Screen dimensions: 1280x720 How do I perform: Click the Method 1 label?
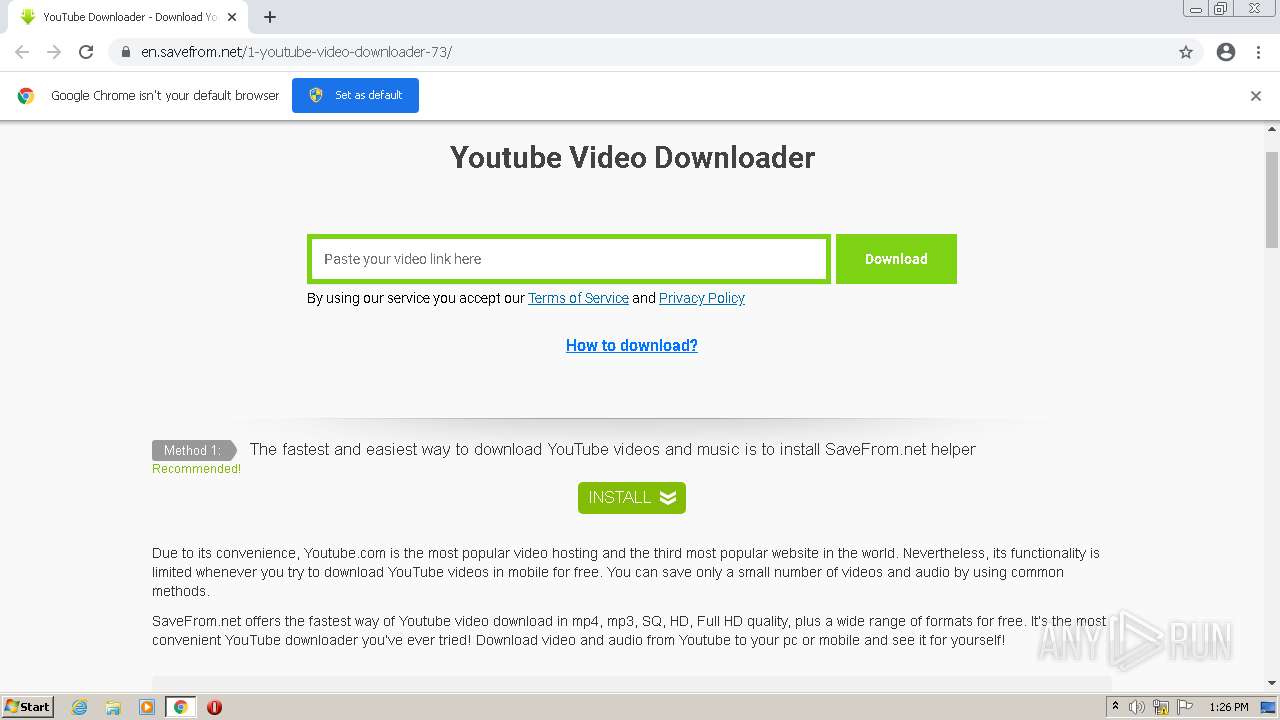click(194, 450)
